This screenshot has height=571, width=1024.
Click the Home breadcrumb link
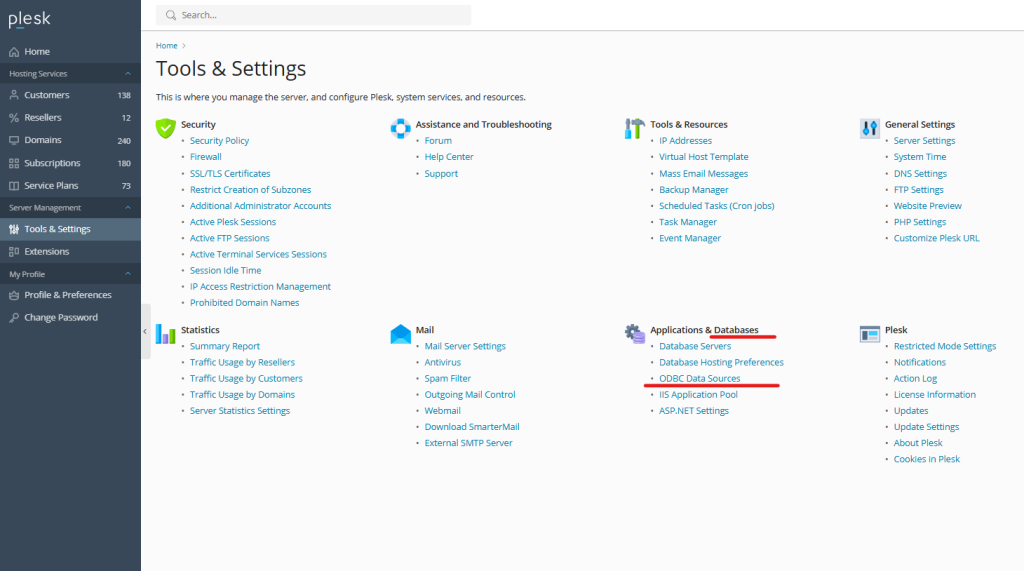tap(167, 46)
